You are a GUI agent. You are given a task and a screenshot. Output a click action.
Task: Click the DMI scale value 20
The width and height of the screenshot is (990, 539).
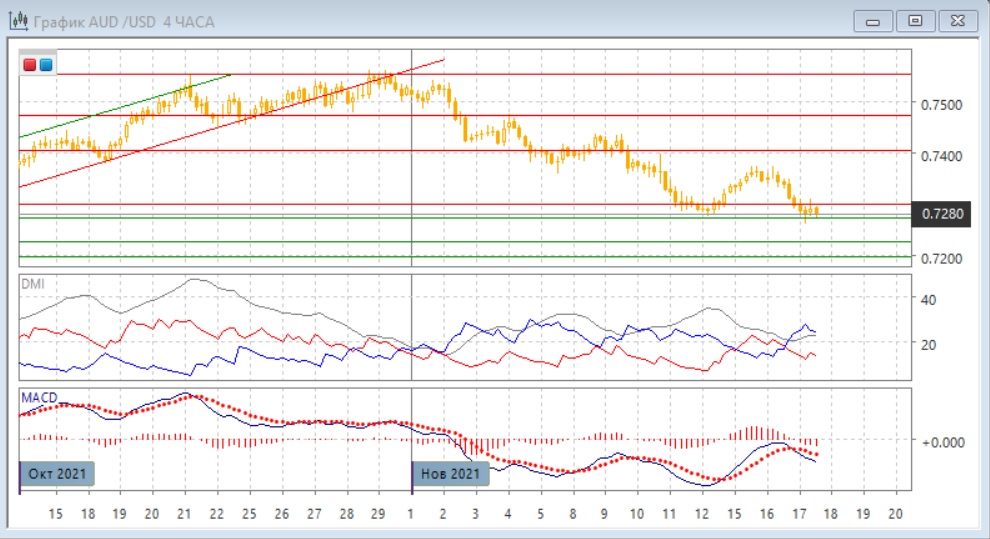click(x=927, y=344)
